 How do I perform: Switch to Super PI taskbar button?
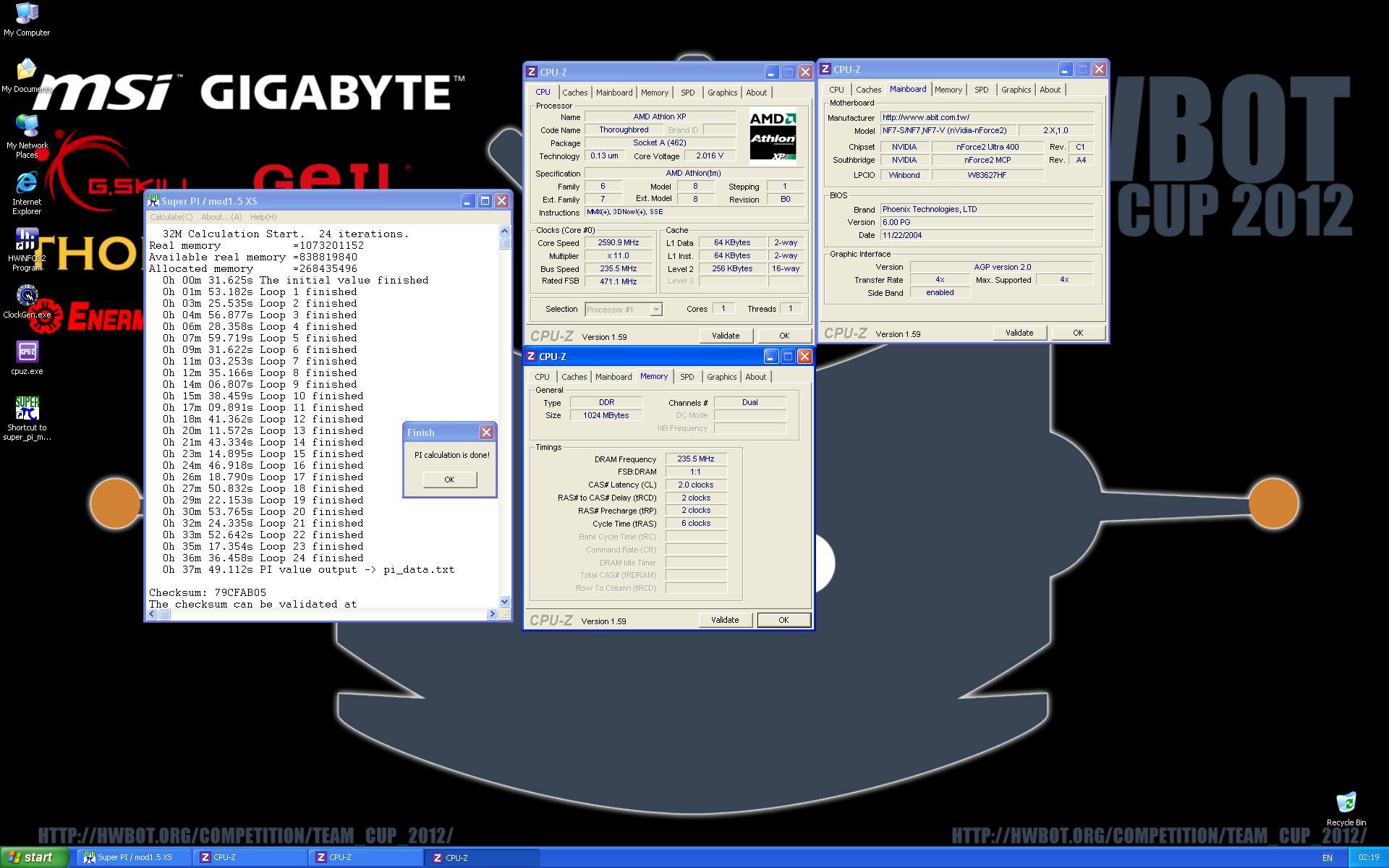click(x=134, y=857)
